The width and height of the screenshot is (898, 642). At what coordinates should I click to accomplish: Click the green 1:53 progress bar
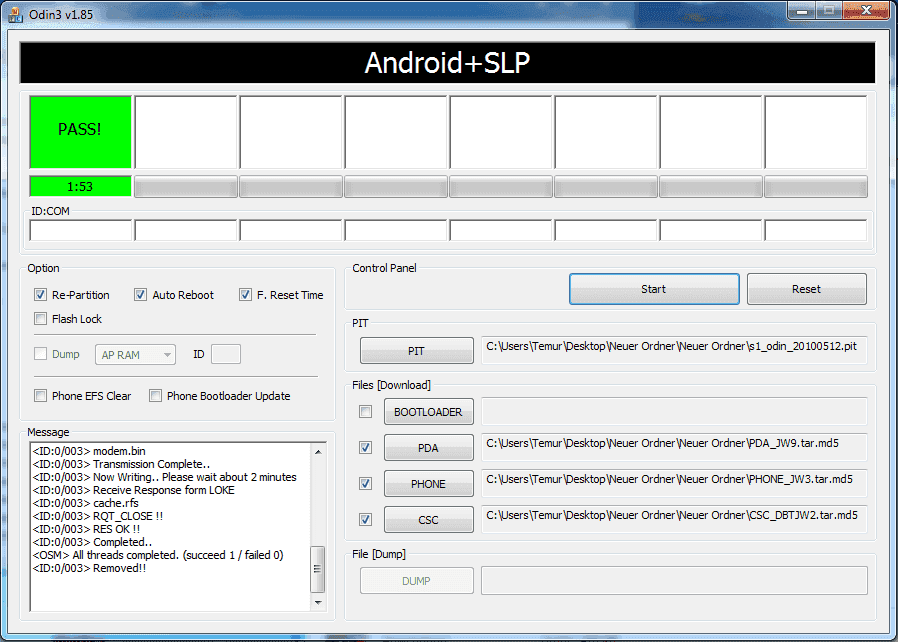coord(80,186)
